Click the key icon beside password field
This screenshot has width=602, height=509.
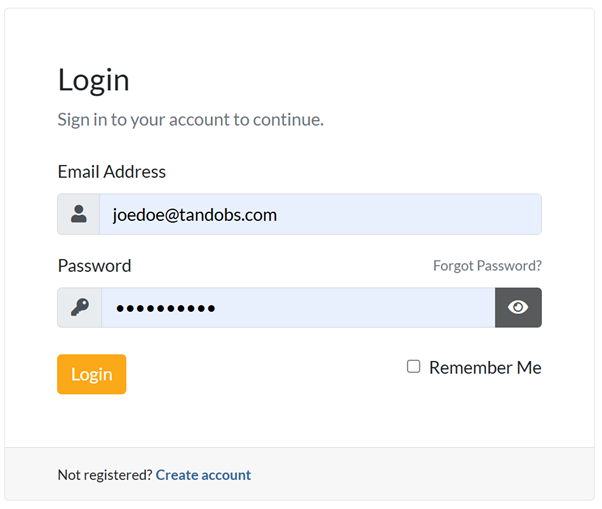pos(80,307)
